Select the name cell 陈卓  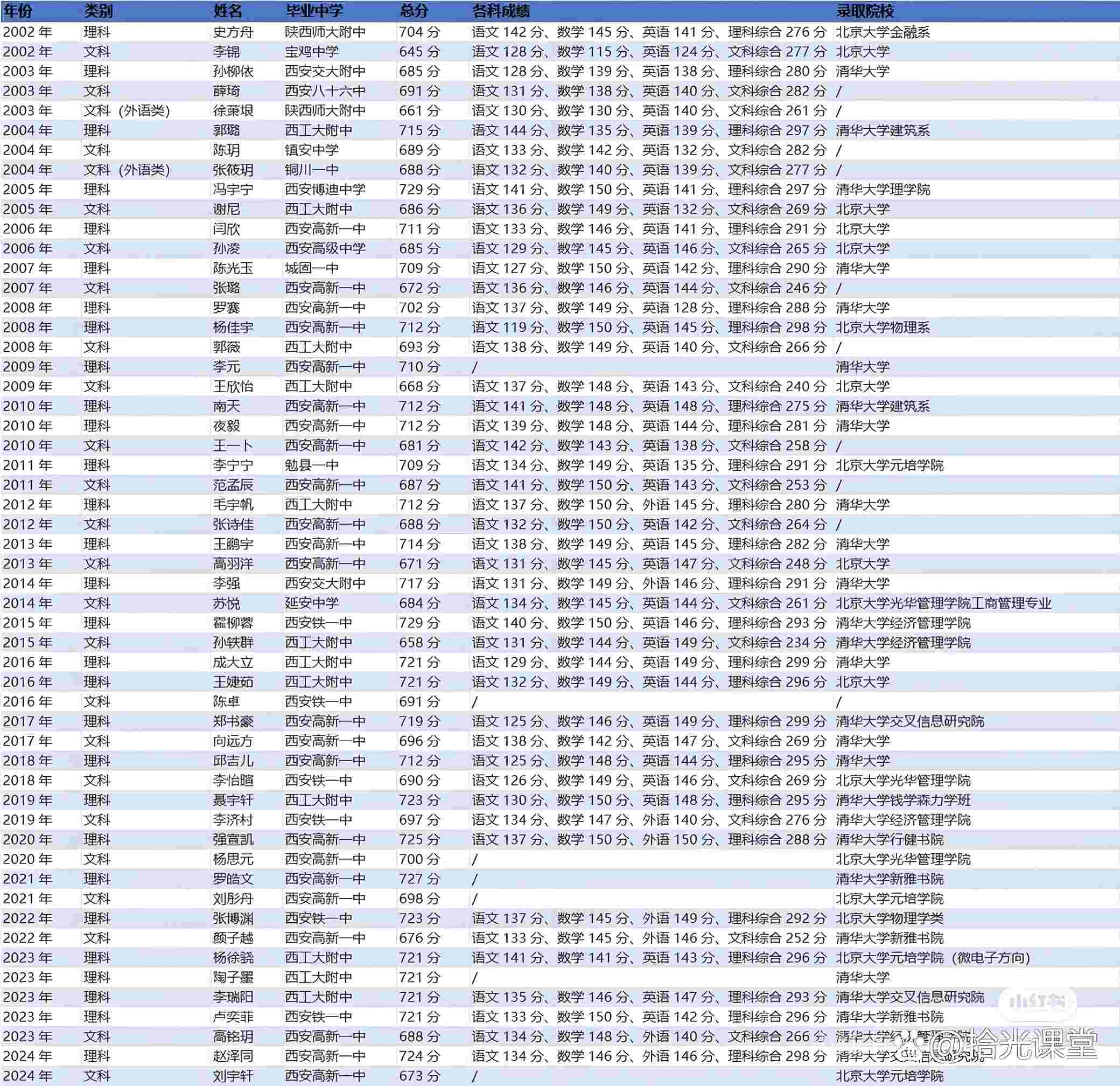(226, 702)
